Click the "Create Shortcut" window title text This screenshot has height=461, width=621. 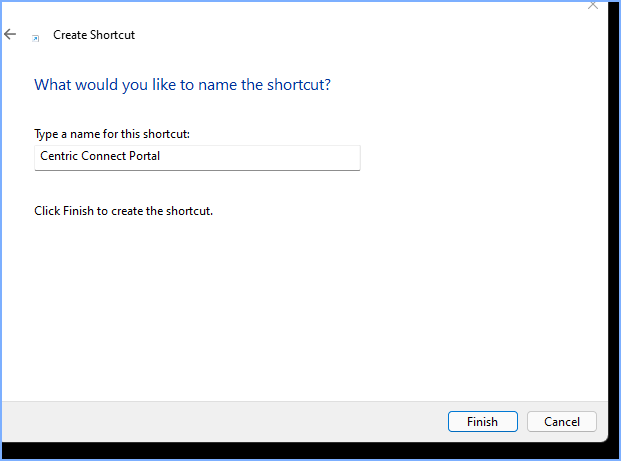coord(94,35)
